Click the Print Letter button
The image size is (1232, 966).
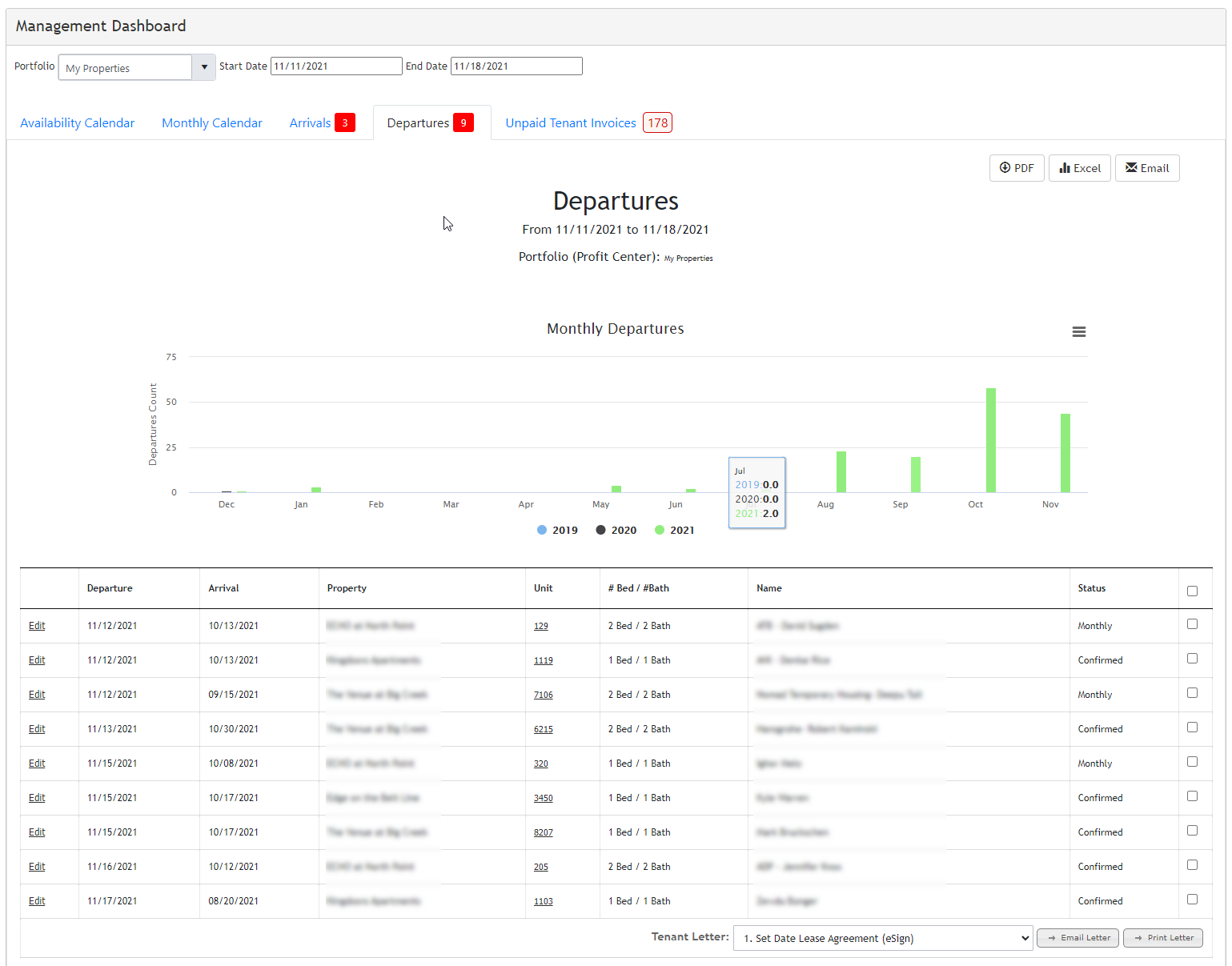1163,938
